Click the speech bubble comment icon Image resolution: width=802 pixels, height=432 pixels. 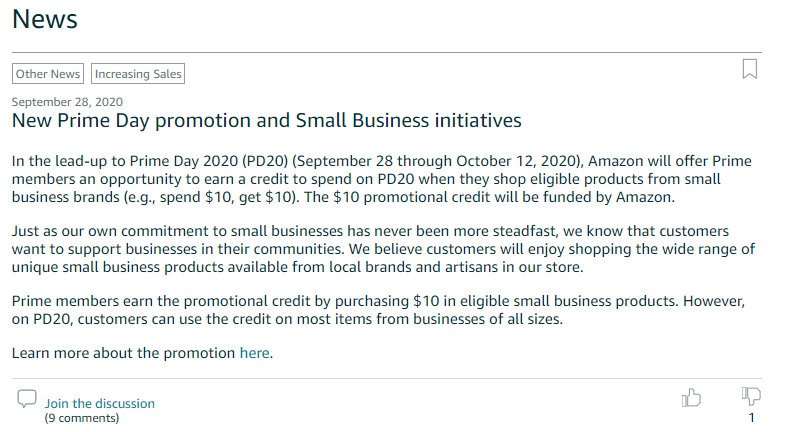pos(27,398)
